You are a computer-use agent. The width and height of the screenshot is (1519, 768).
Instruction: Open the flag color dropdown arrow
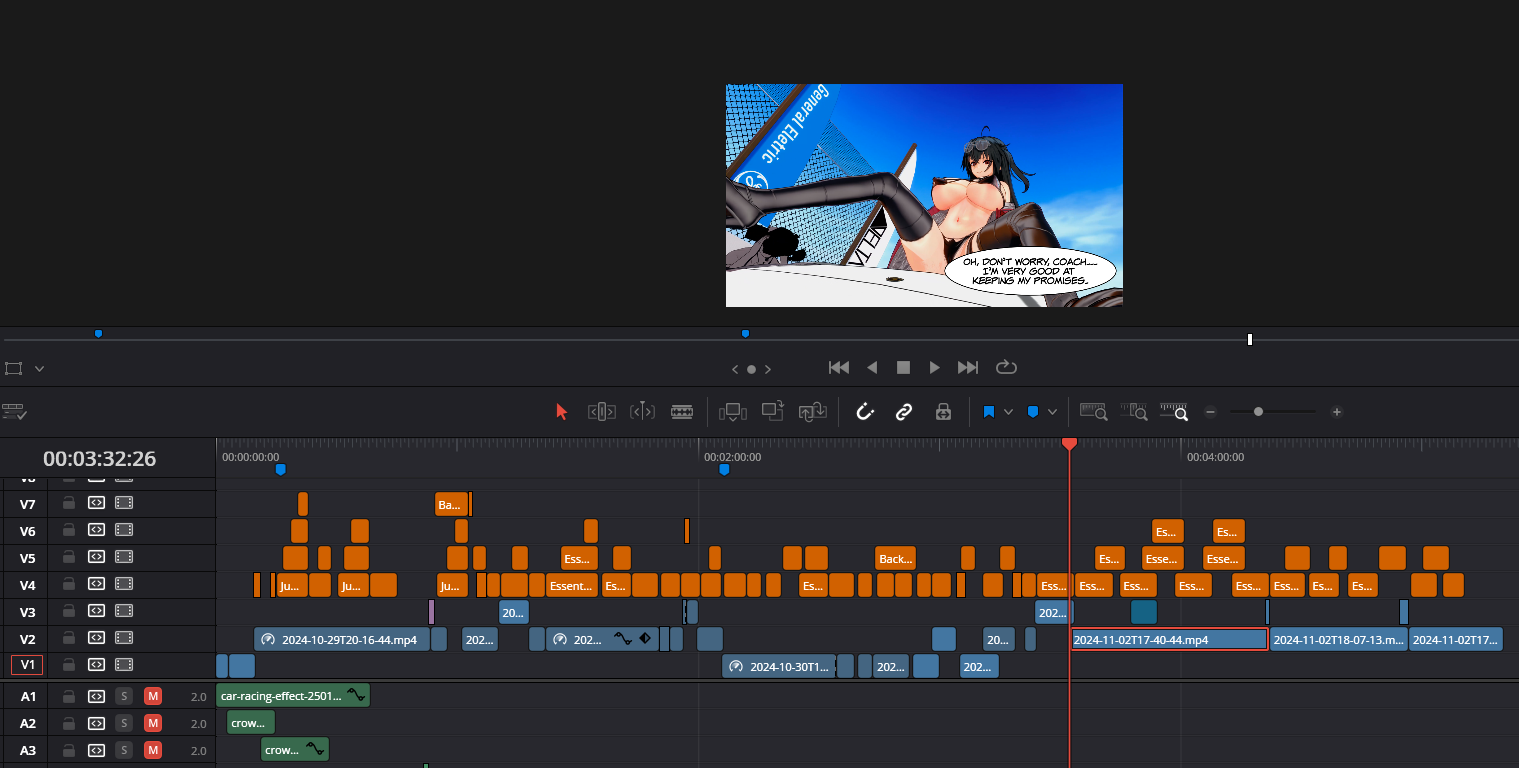[1008, 412]
